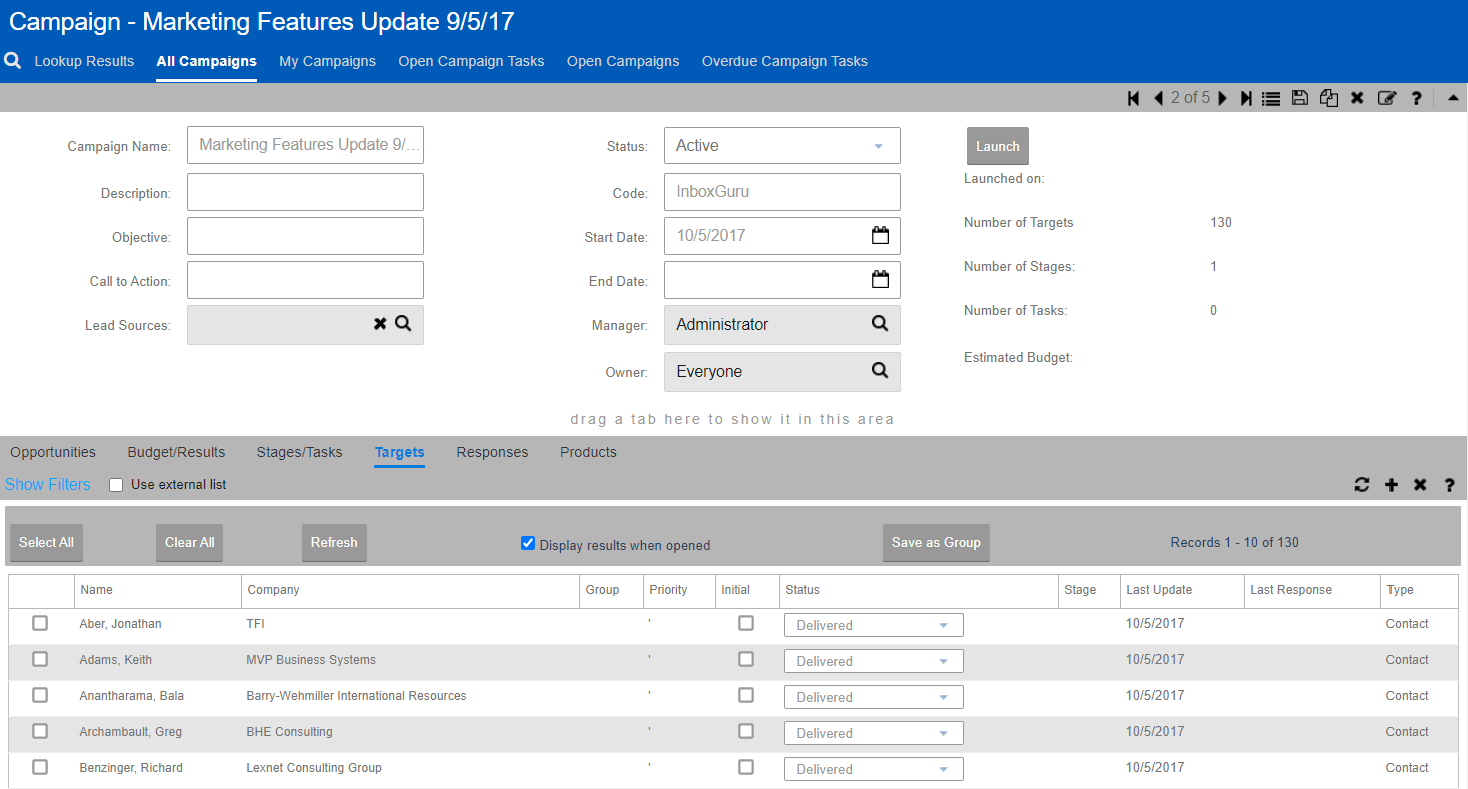Open Lead Sources lookup magnifier
Screen dimensions: 1468x789
click(x=403, y=324)
